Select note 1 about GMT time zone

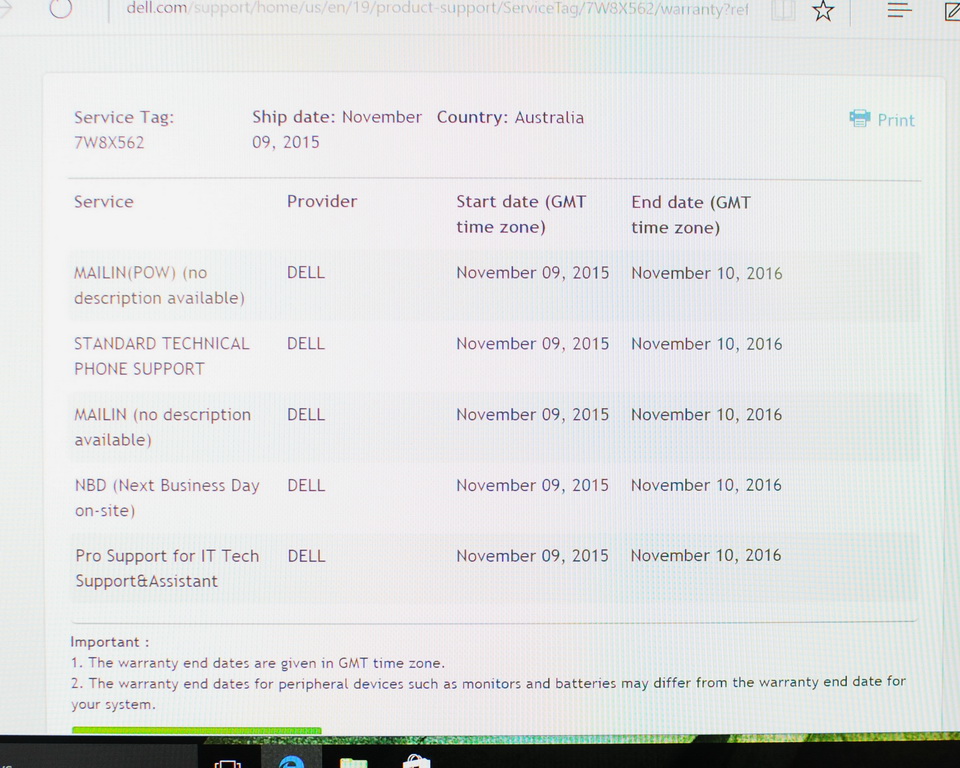[258, 663]
